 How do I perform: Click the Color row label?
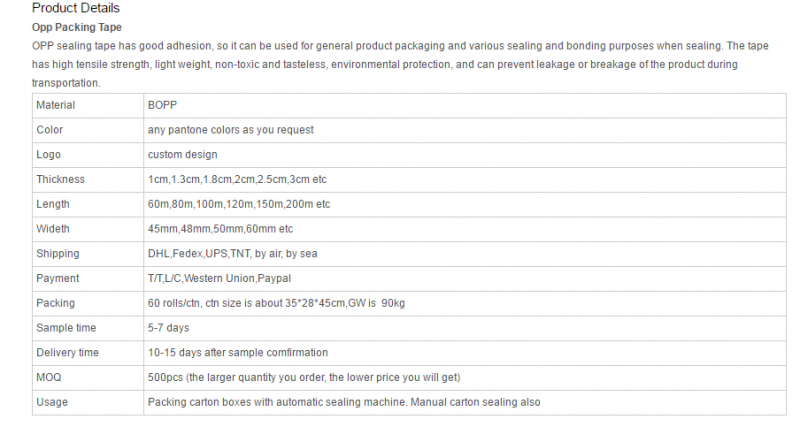point(49,130)
